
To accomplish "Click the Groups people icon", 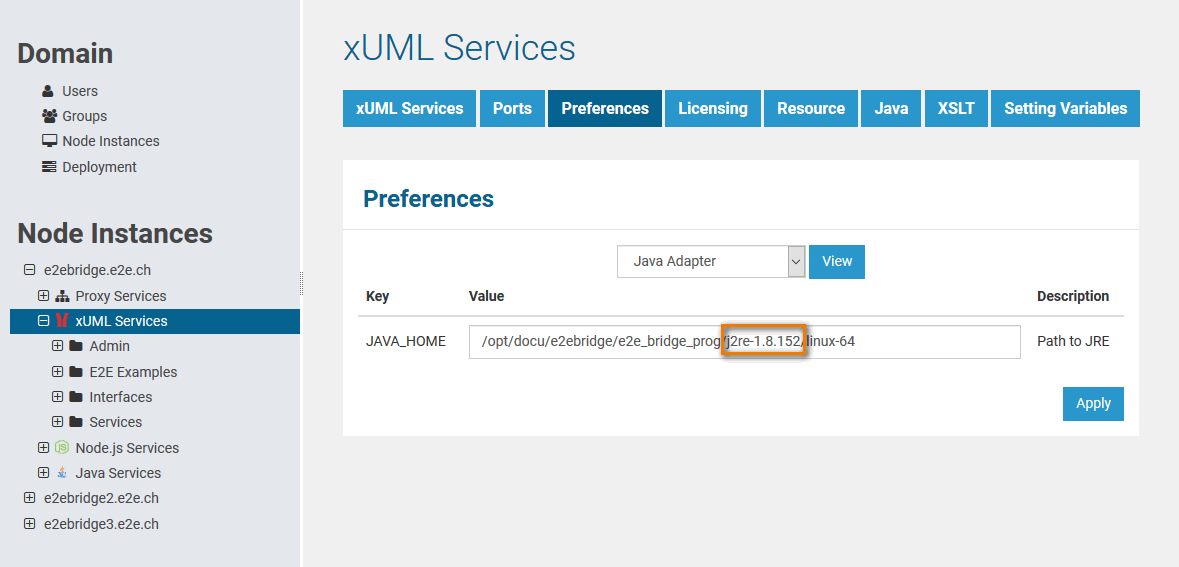I will click(49, 116).
